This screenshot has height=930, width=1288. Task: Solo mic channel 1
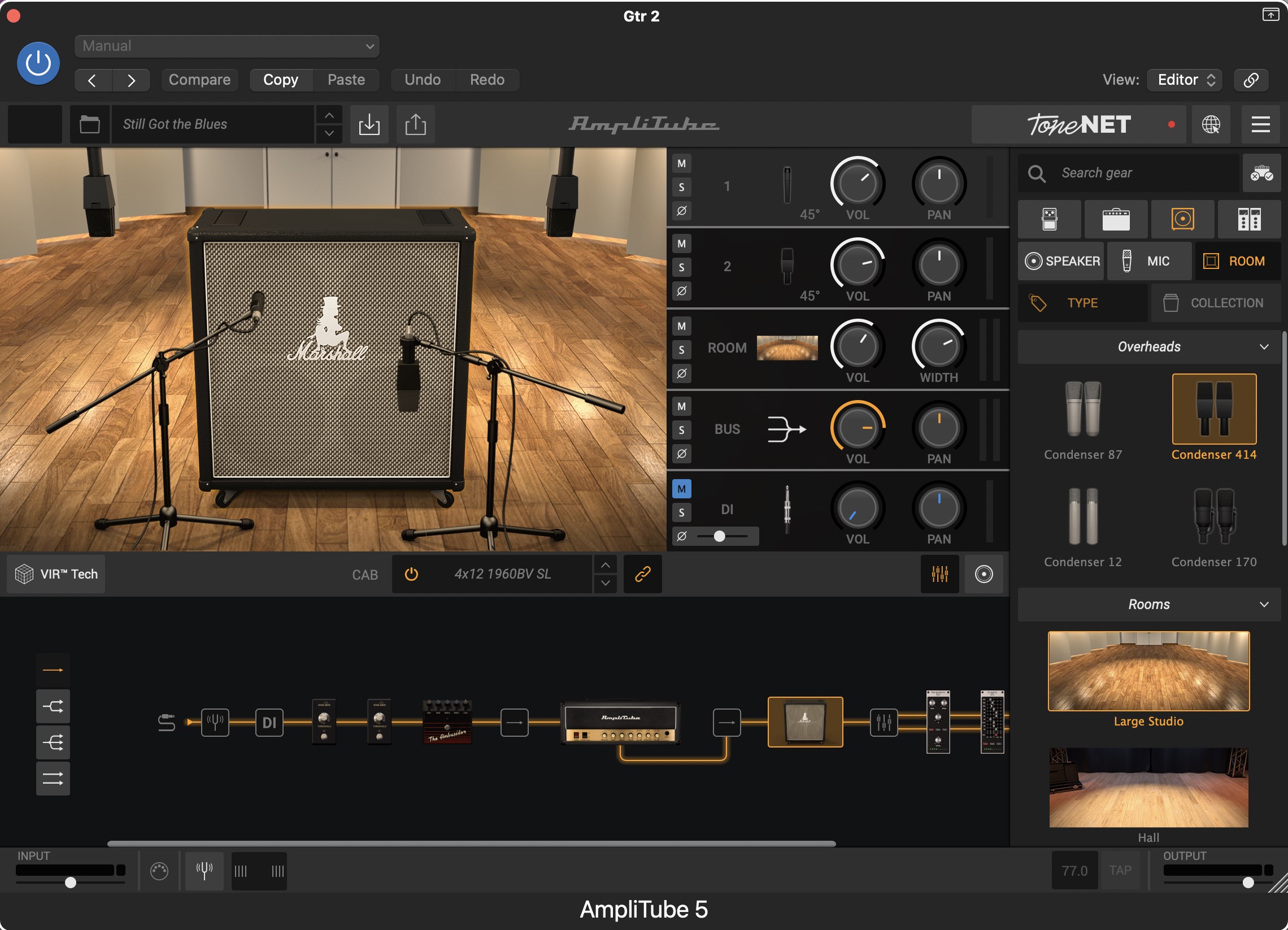tap(681, 187)
